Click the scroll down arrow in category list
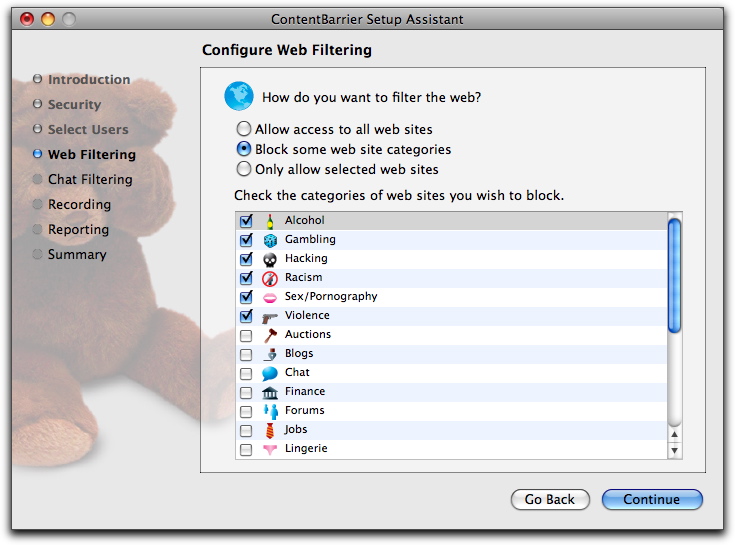This screenshot has width=735, height=545. [x=675, y=450]
